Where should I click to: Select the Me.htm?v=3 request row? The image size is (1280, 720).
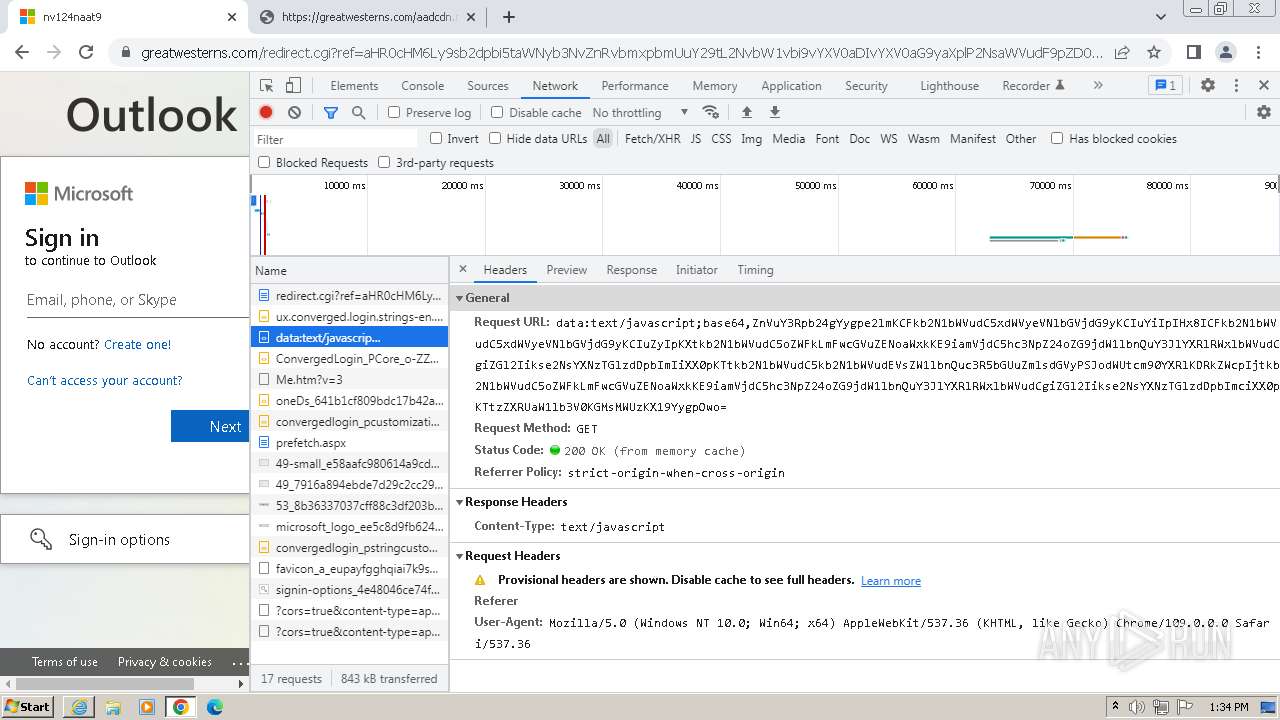click(x=349, y=379)
